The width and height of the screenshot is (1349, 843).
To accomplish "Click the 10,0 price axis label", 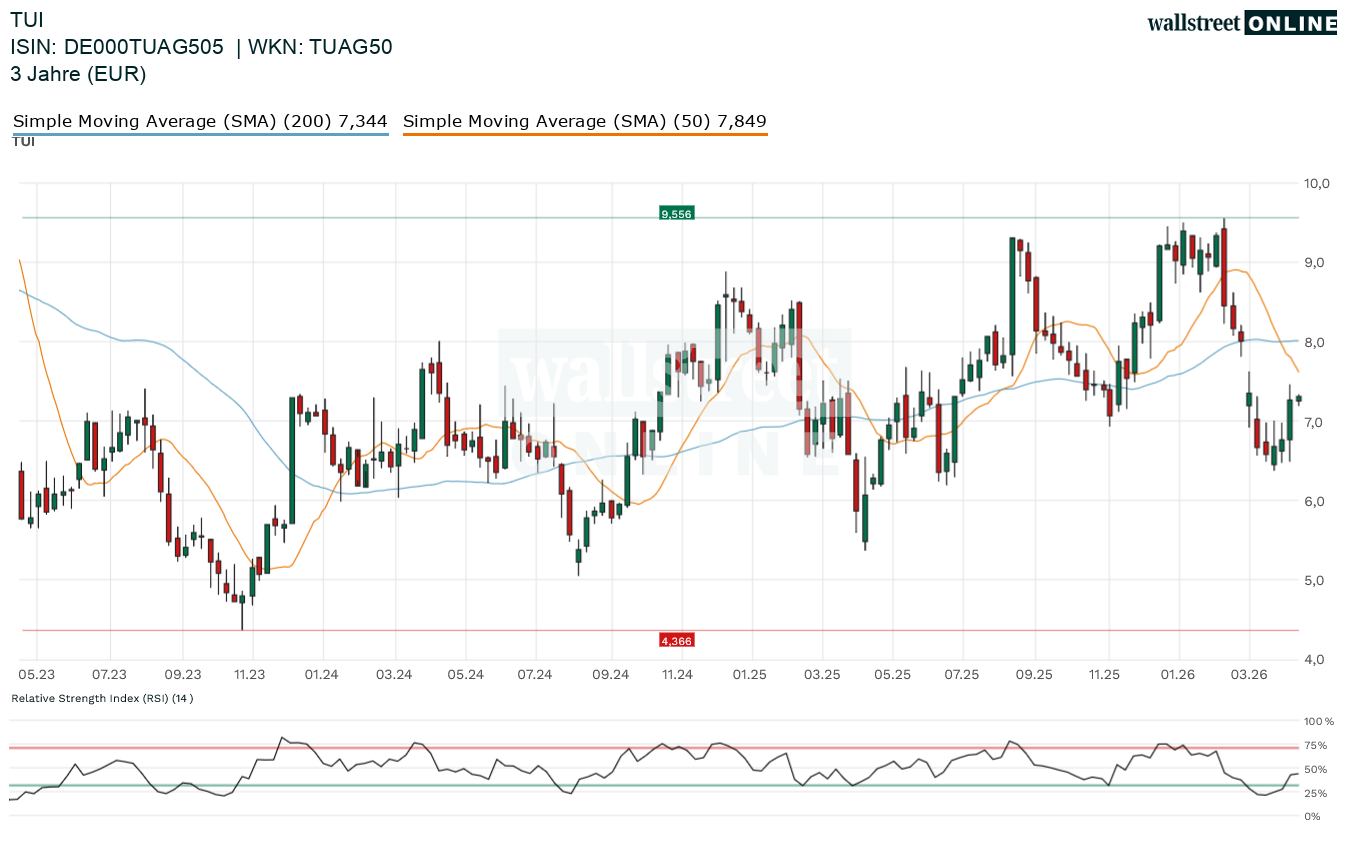I will tap(1316, 183).
